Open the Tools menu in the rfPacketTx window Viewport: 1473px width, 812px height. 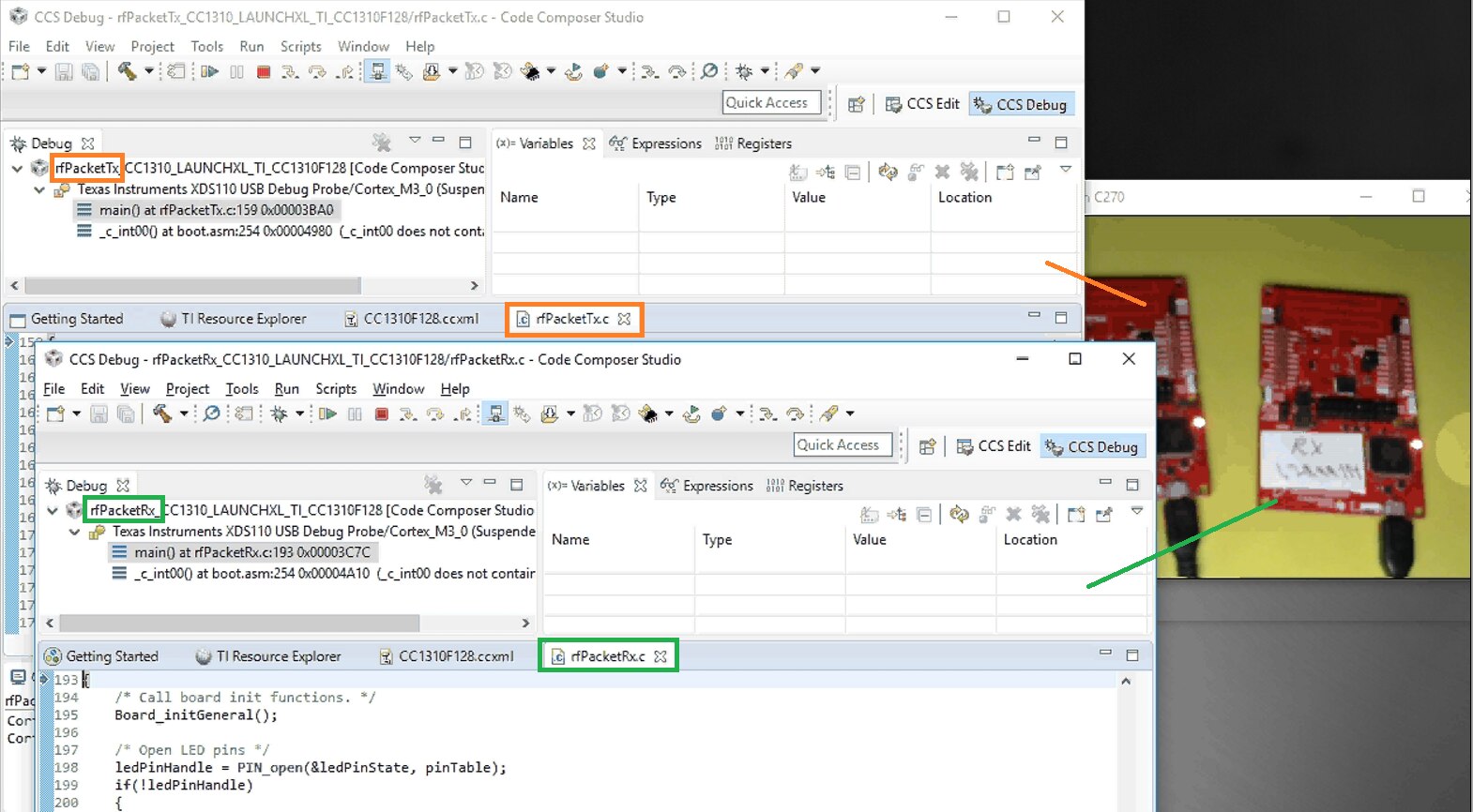tap(207, 47)
